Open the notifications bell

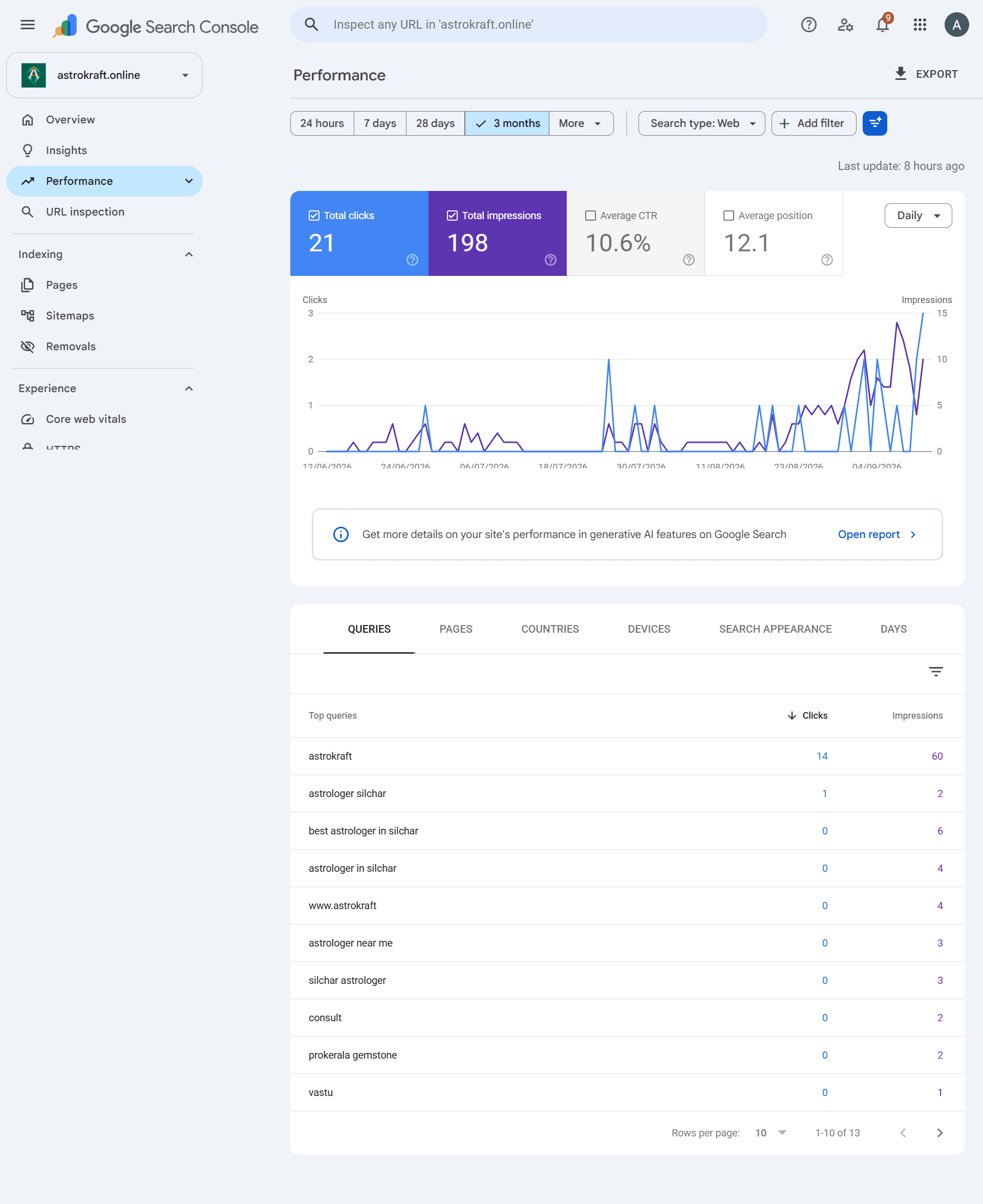pos(882,25)
